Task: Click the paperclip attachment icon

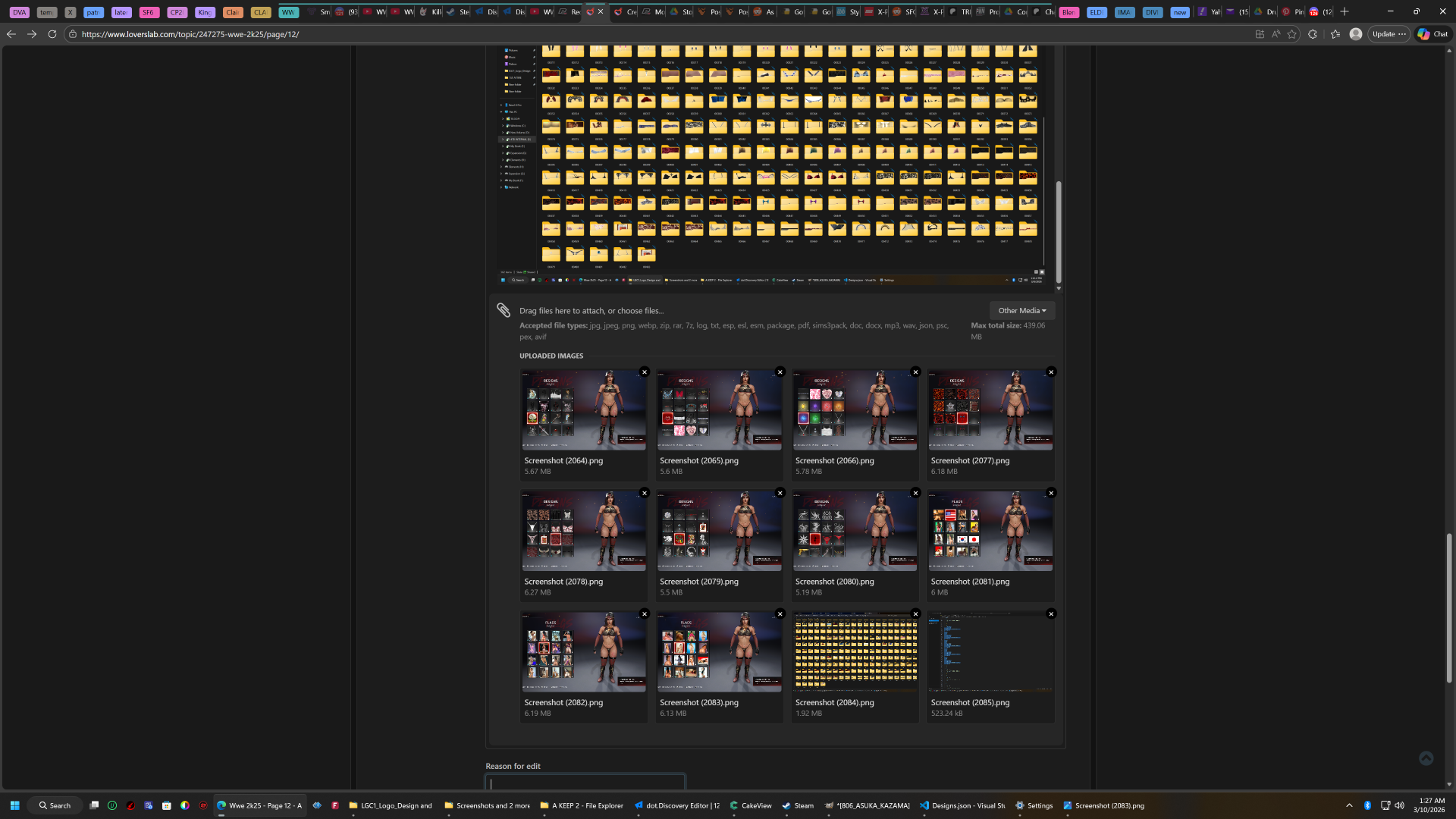Action: [504, 309]
